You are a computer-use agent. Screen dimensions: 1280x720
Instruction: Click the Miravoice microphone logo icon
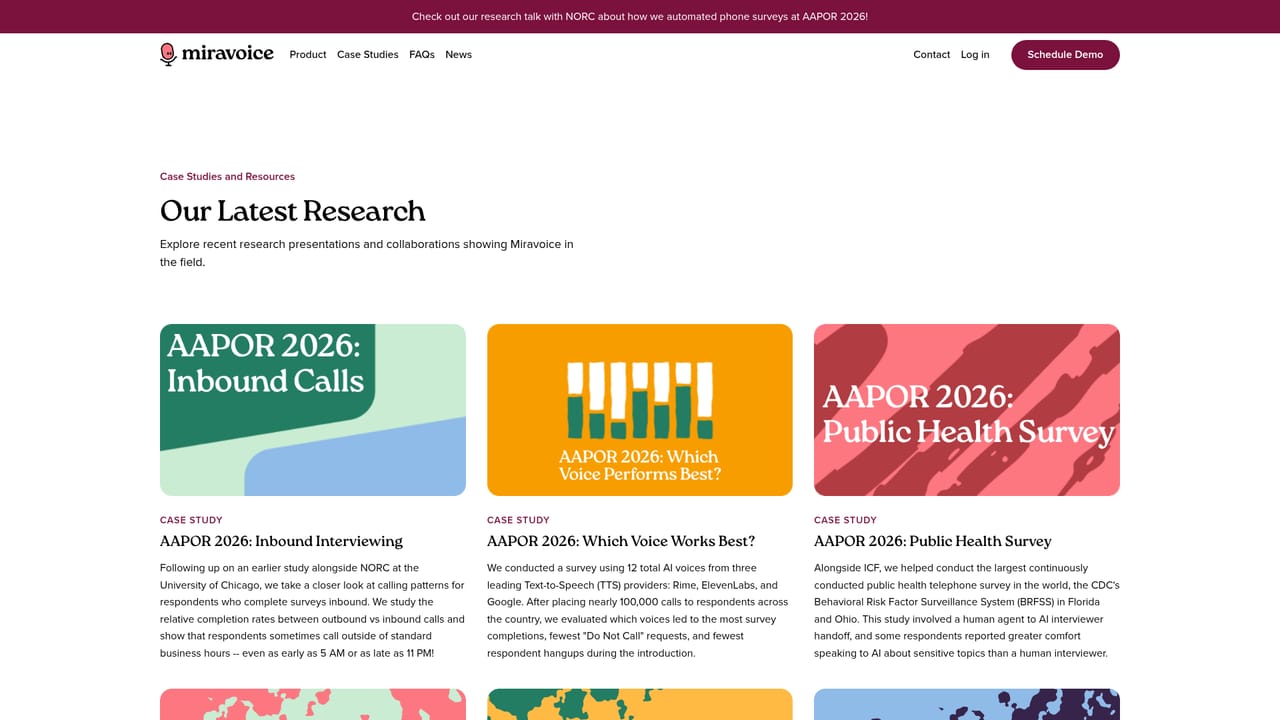point(168,54)
